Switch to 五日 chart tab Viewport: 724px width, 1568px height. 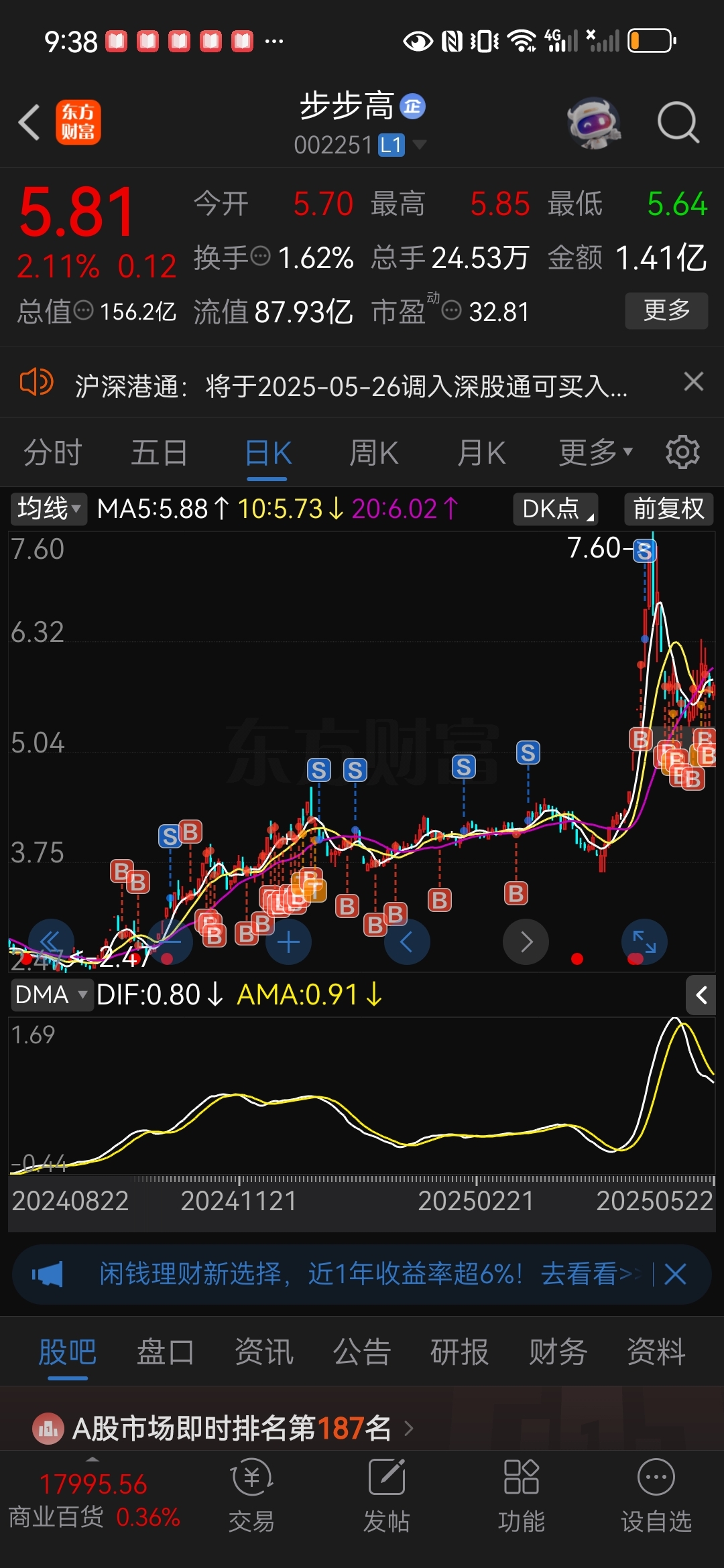160,452
